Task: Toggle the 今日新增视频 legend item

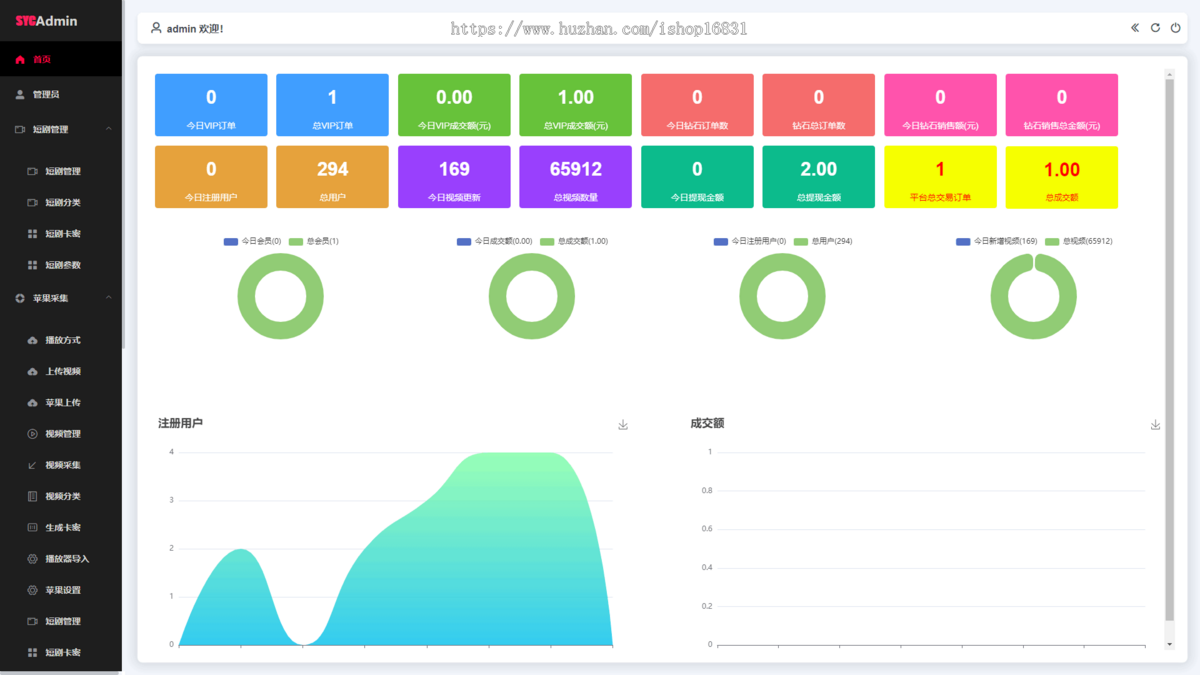Action: point(996,241)
